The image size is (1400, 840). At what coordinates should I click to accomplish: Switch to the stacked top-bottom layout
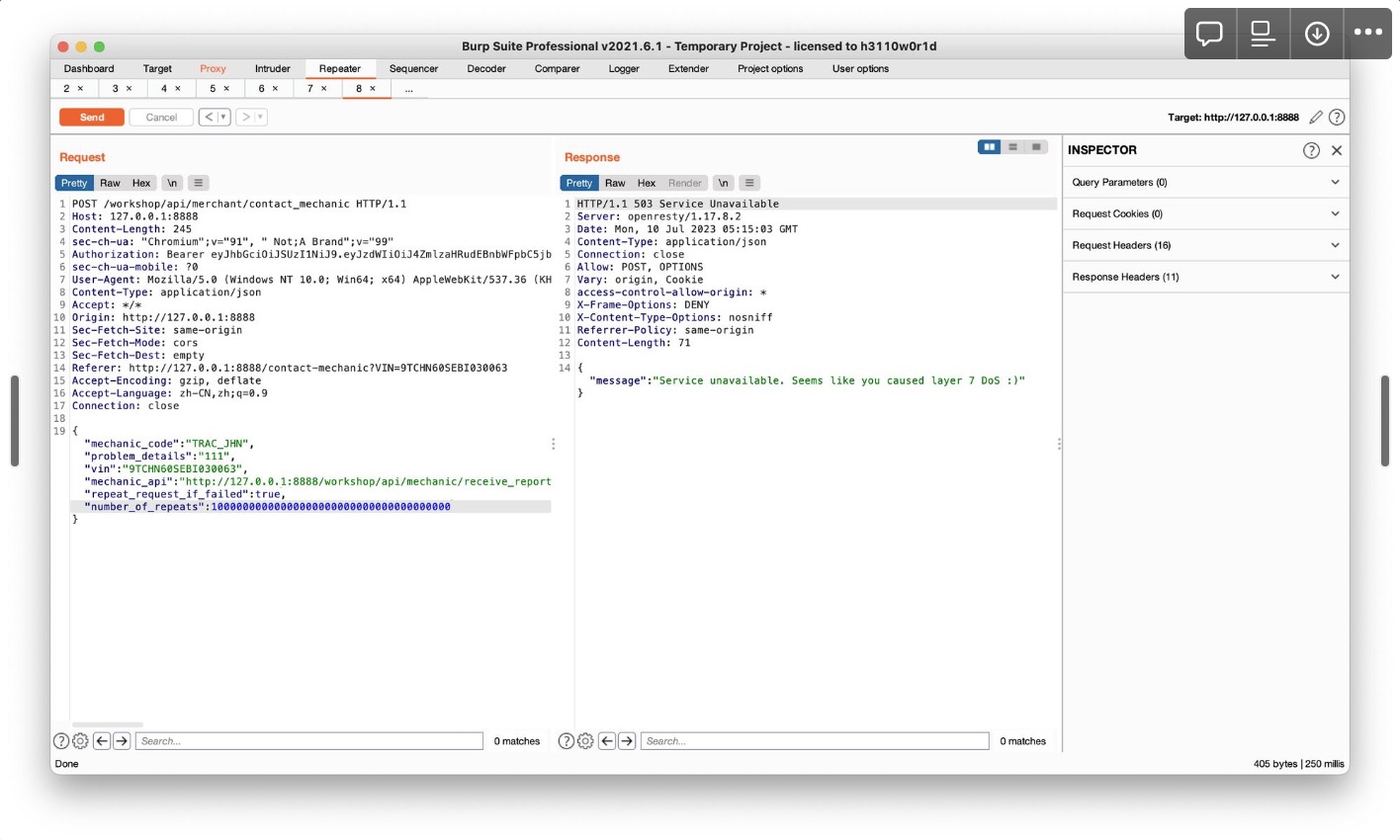coord(1012,147)
